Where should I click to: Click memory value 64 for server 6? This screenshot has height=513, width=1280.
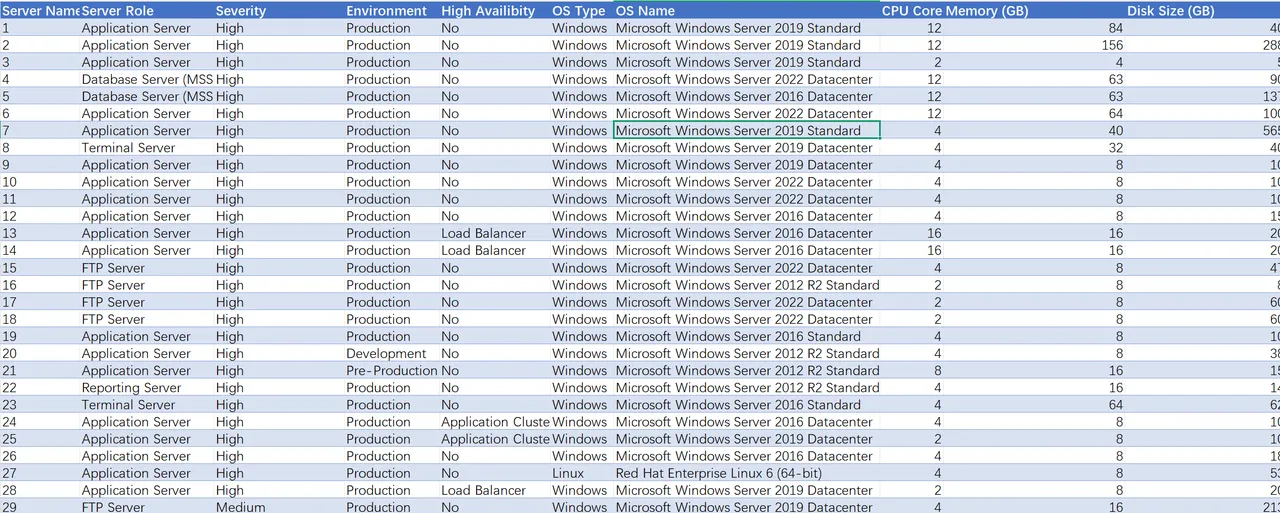1035,114
